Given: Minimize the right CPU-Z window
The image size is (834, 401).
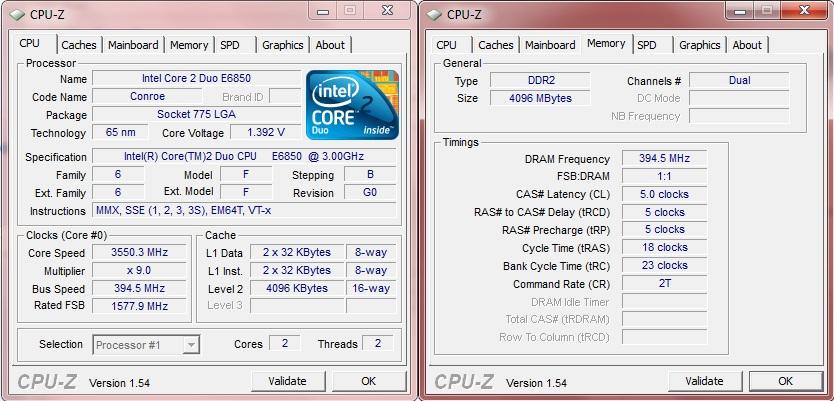Looking at the screenshot, I should (x=740, y=11).
